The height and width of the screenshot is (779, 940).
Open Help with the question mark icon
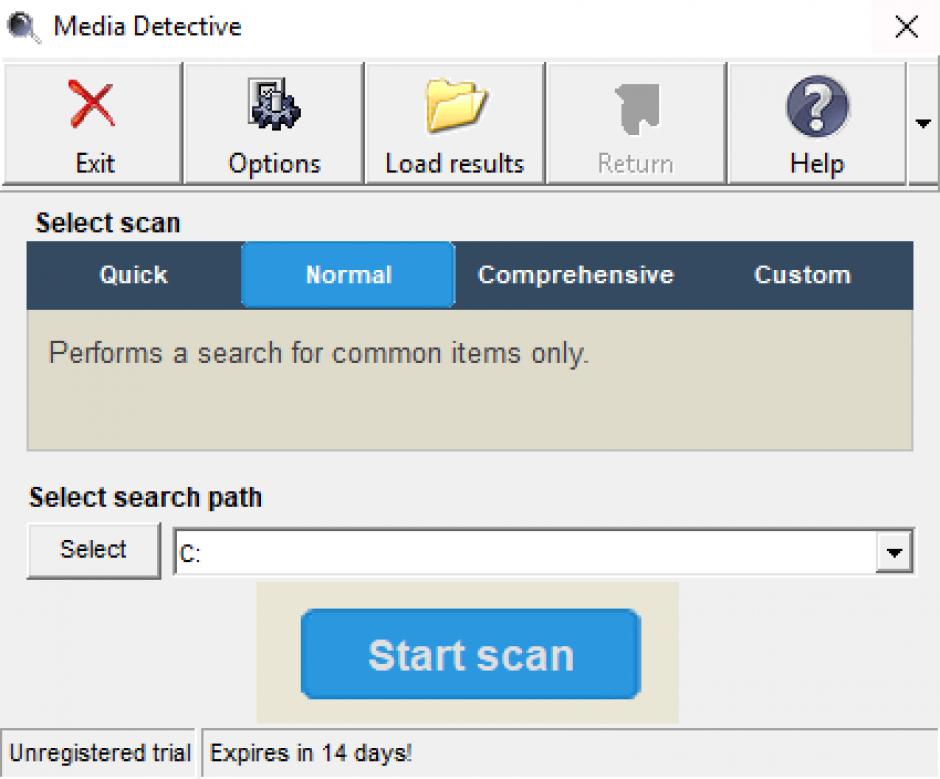click(817, 106)
